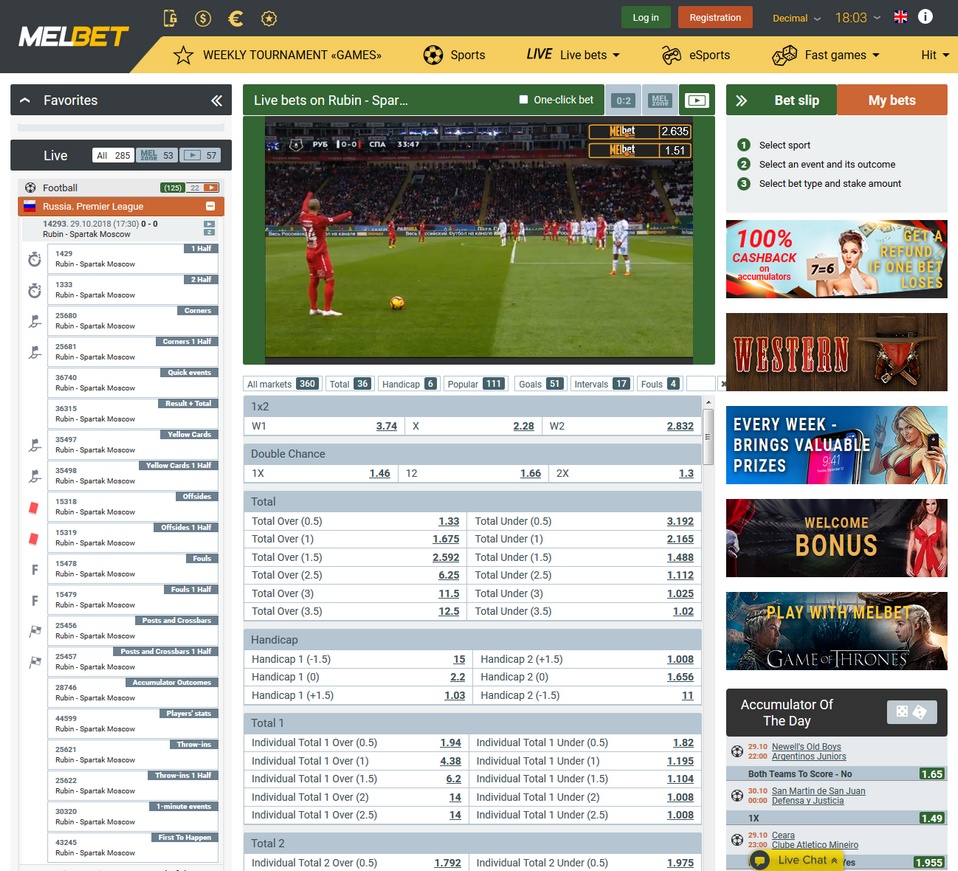Collapse the Double Chance market header
Screen dimensions: 958x871
(472, 454)
